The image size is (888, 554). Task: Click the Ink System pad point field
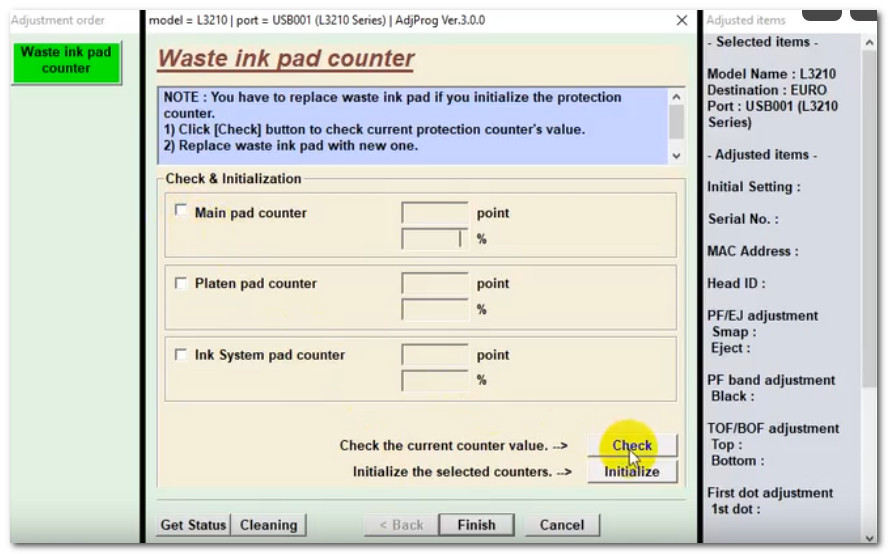[435, 355]
